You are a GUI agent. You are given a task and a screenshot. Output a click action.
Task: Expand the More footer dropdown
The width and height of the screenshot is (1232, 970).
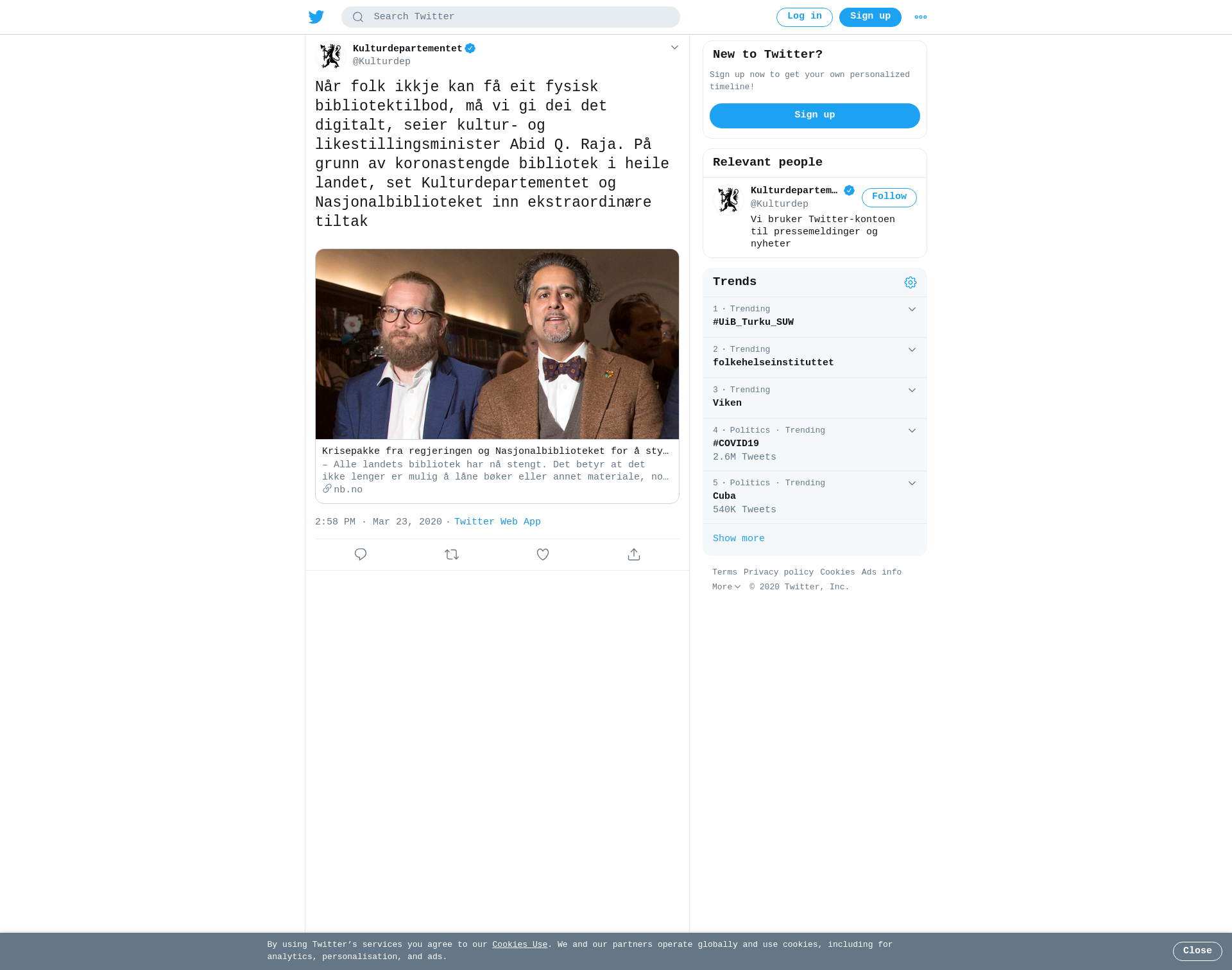726,587
